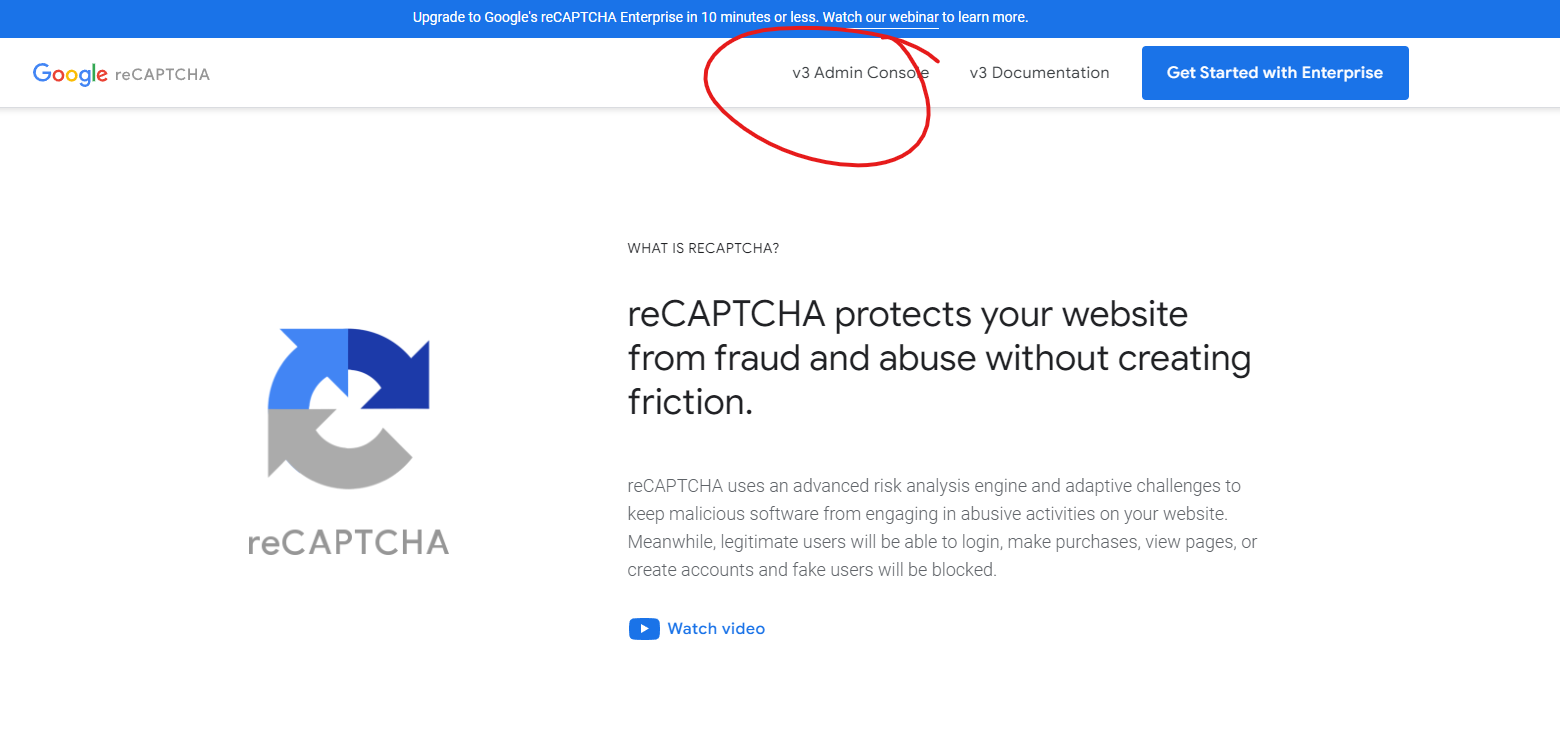Screen dimensions: 1560x735
Task: Click 'to learn more' at the banner end
Action: click(985, 17)
